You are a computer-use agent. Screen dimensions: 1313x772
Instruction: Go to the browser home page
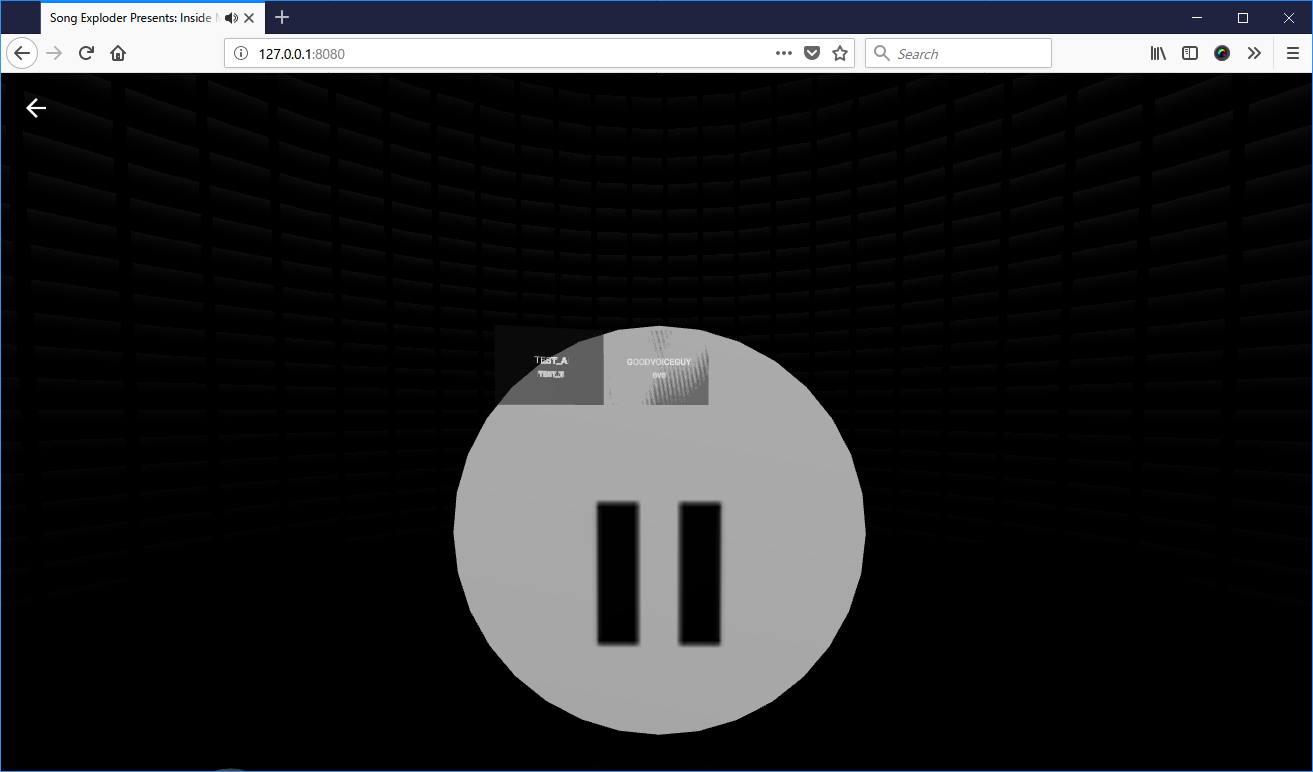pyautogui.click(x=118, y=54)
